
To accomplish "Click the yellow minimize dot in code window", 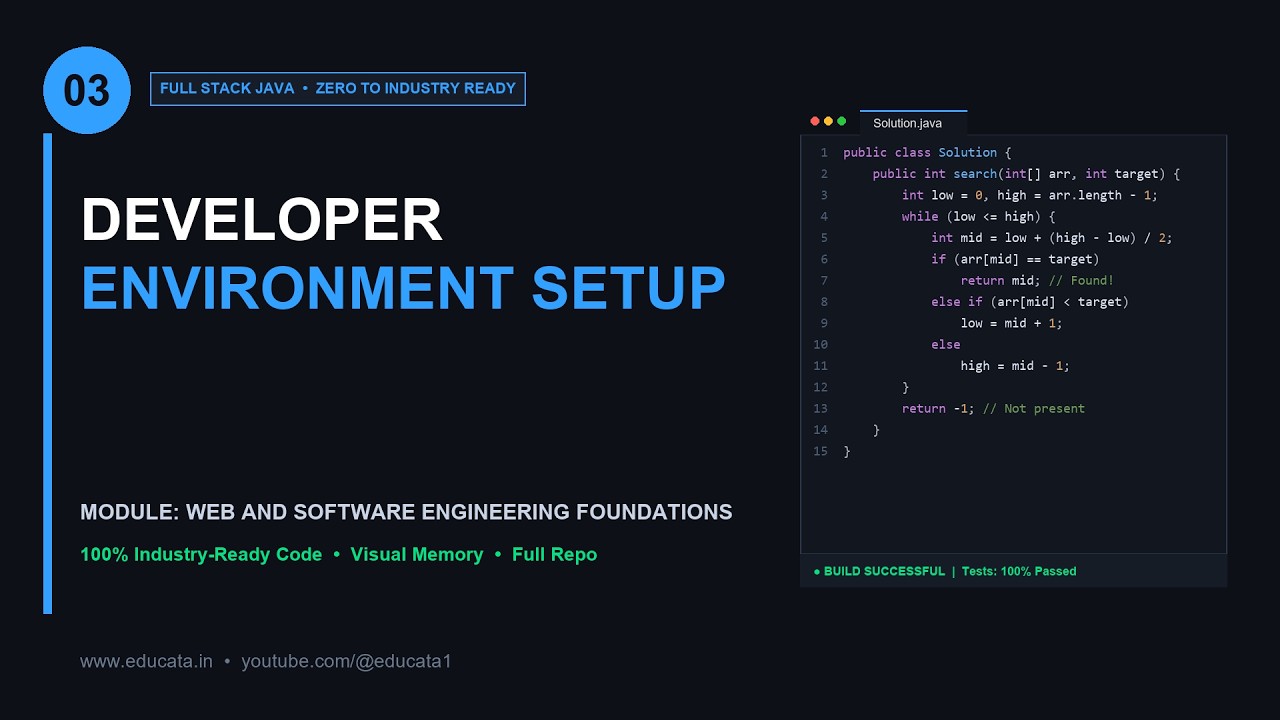I will tap(828, 121).
